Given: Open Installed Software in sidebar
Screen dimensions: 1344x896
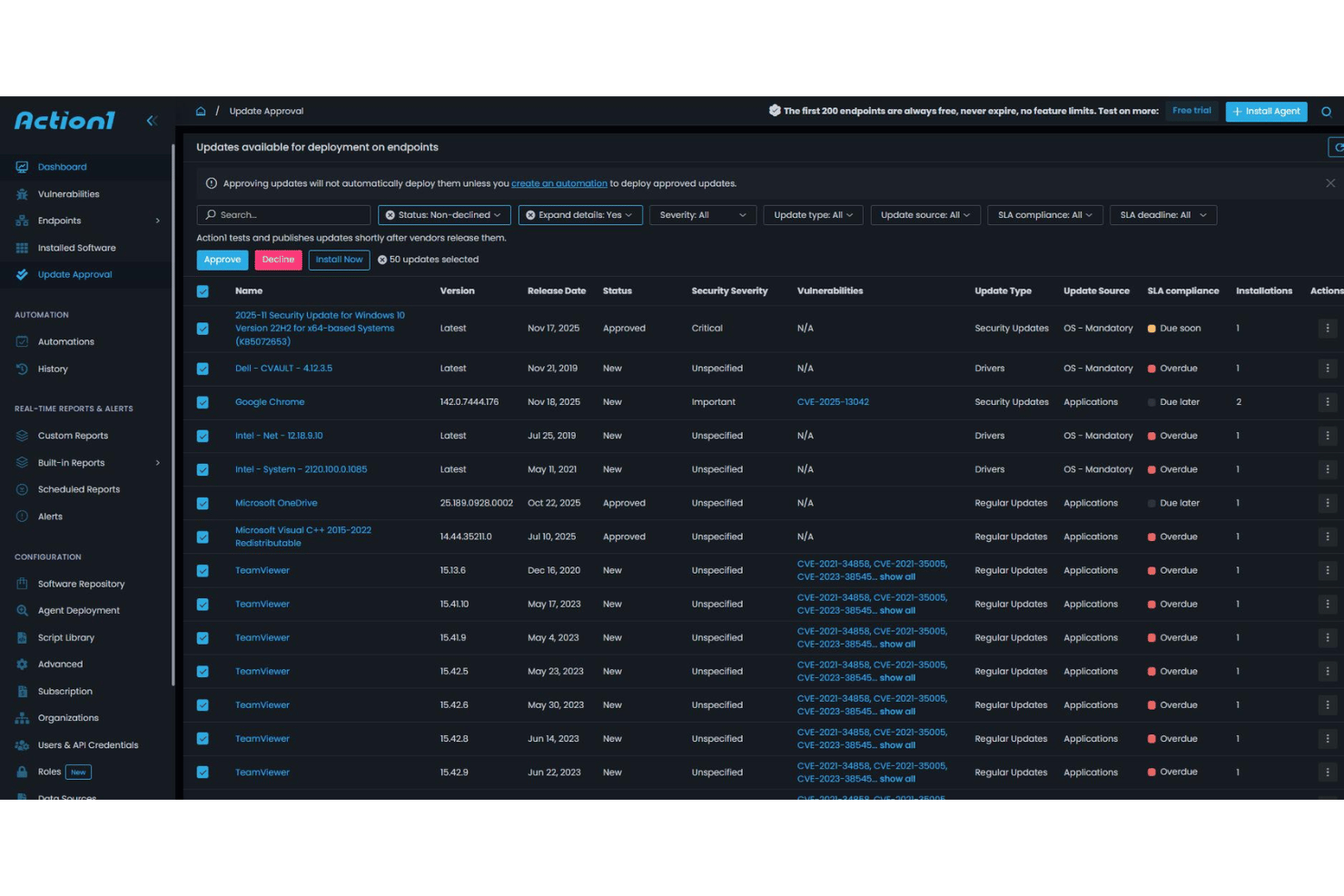Looking at the screenshot, I should click(x=76, y=248).
